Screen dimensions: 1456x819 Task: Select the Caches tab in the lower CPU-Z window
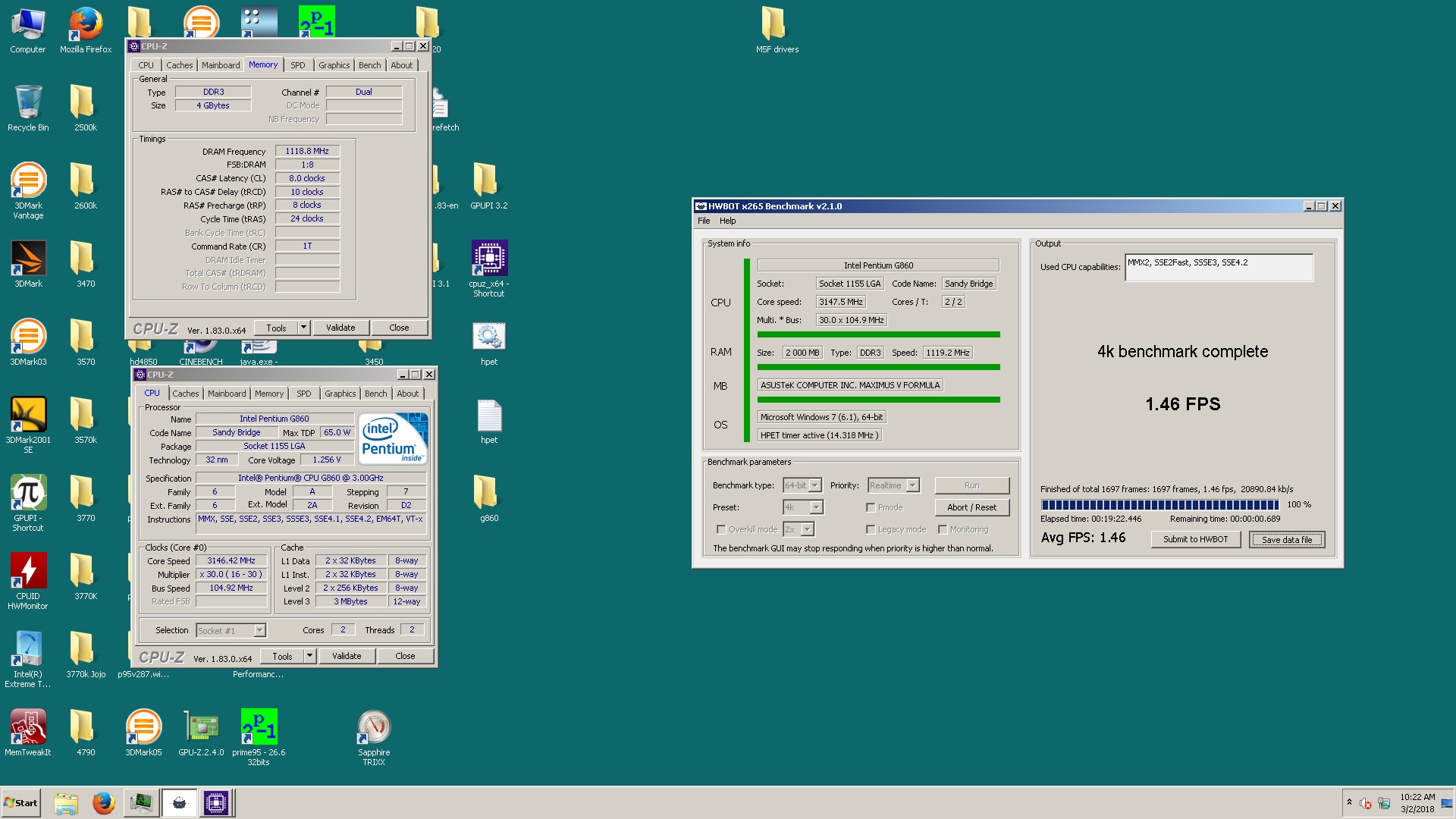186,394
